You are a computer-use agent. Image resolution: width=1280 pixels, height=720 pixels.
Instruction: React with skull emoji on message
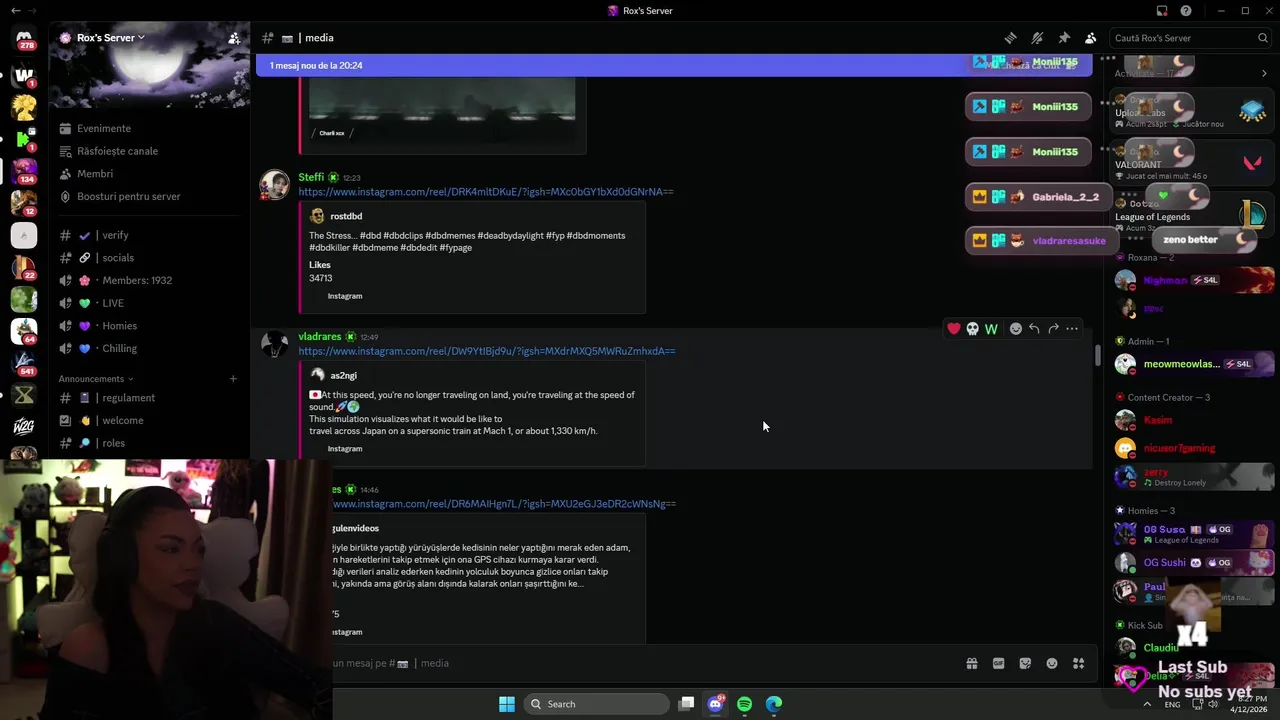click(x=972, y=329)
